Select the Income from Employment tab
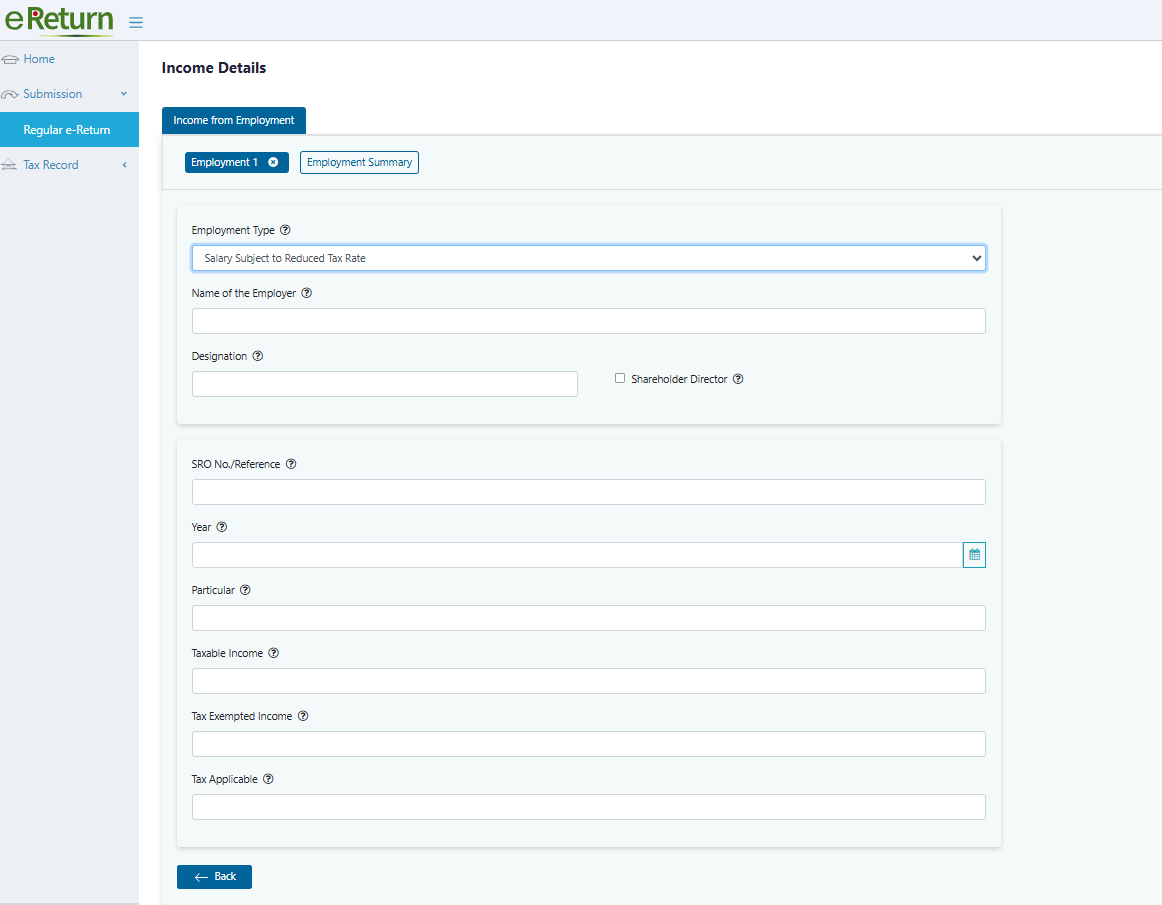 [x=233, y=120]
